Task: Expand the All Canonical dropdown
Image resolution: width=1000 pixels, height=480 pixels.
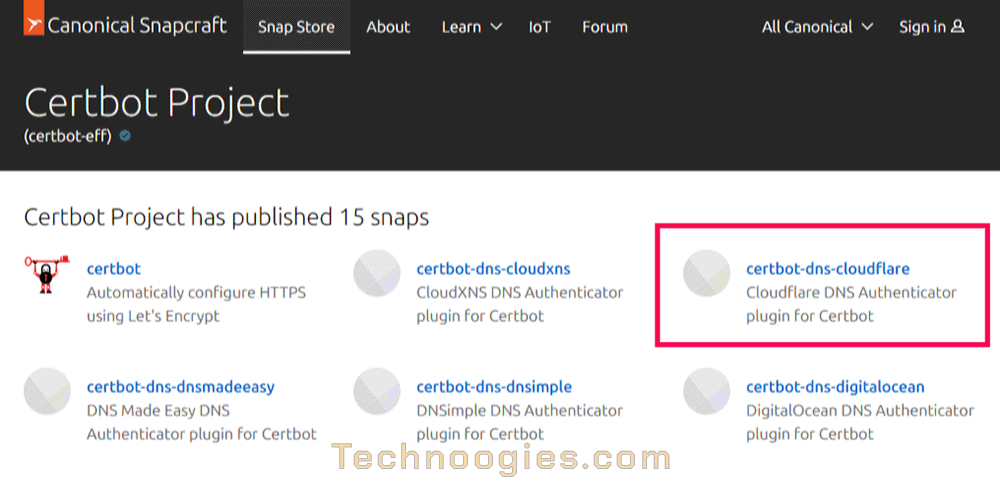Action: 817,27
